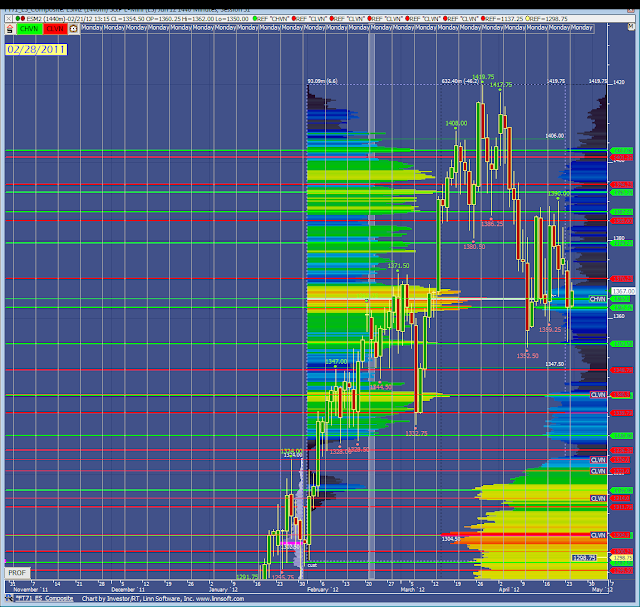Click the 1347.50 white level label
Viewport: 640px width, 607px height.
coord(555,364)
